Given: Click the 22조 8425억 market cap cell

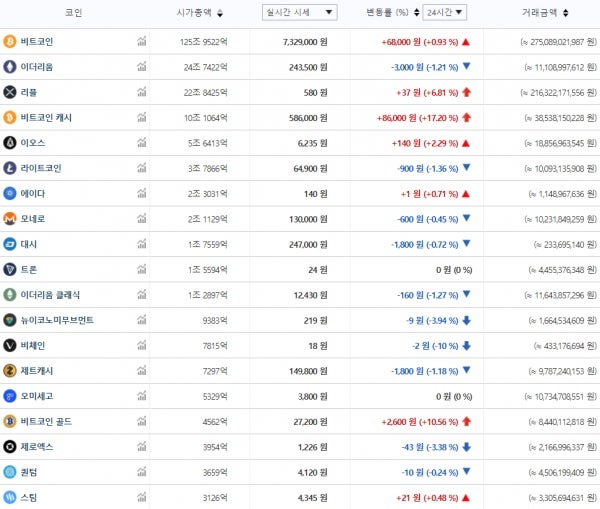Looking at the screenshot, I should click(205, 93).
